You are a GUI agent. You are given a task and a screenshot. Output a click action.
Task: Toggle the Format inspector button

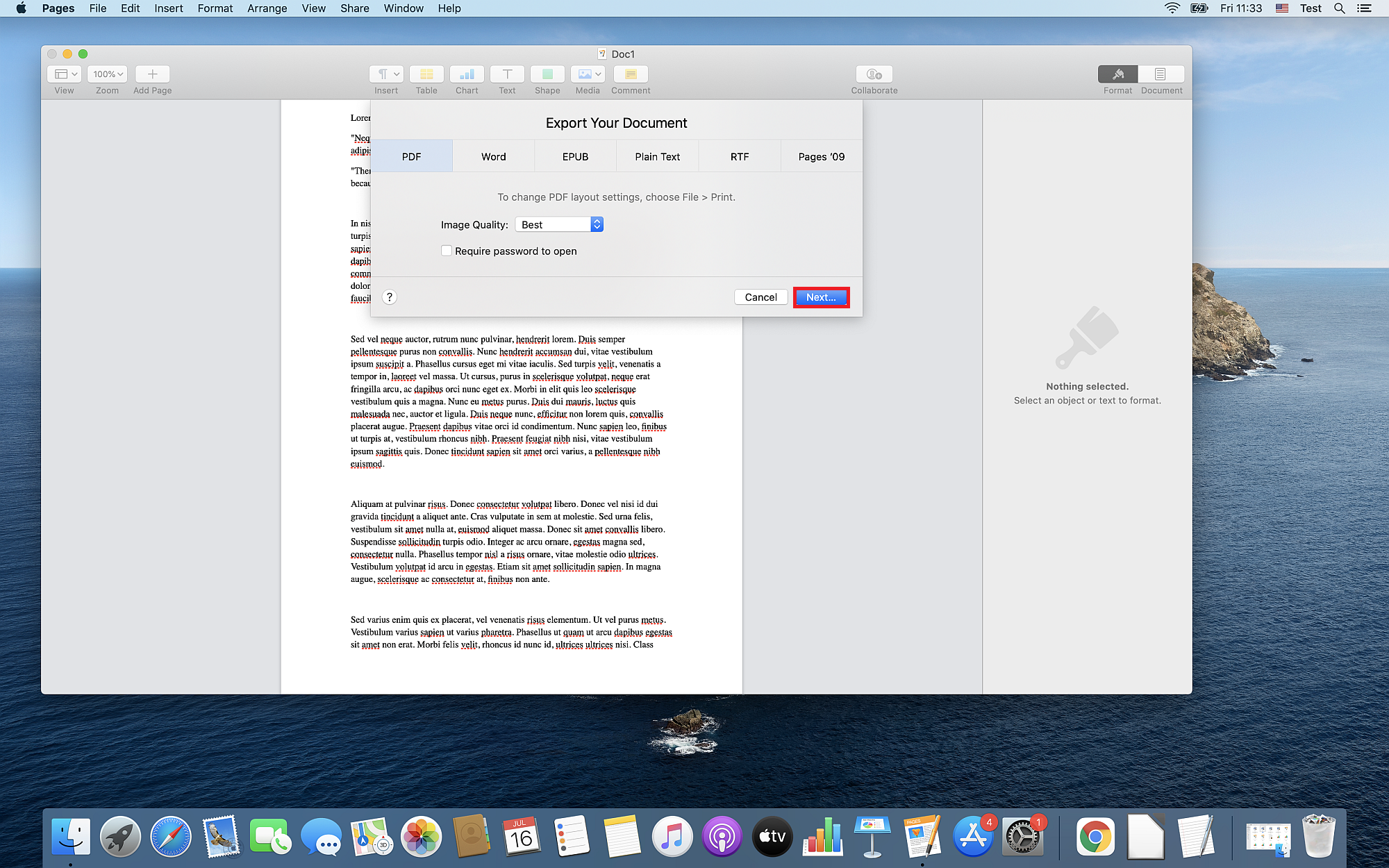[1117, 74]
